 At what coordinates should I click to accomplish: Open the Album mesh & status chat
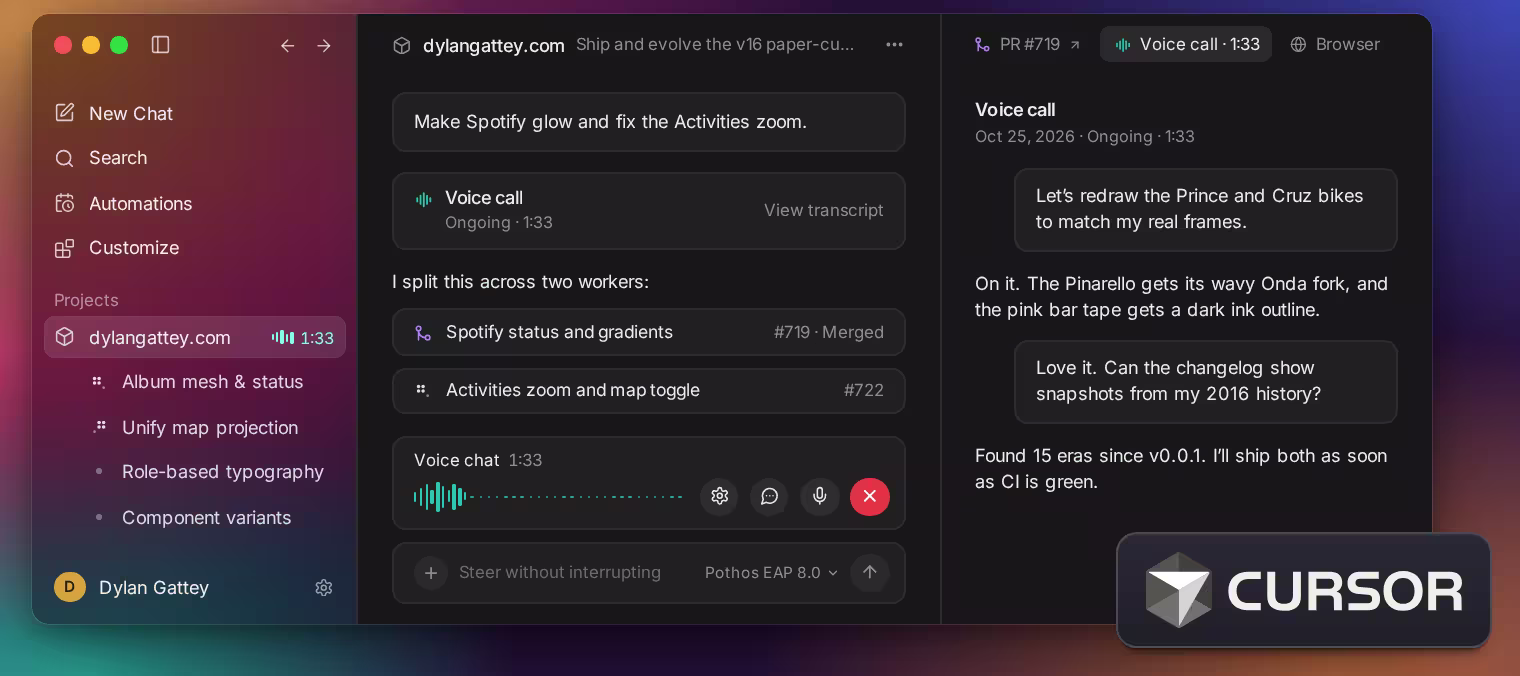click(x=213, y=382)
